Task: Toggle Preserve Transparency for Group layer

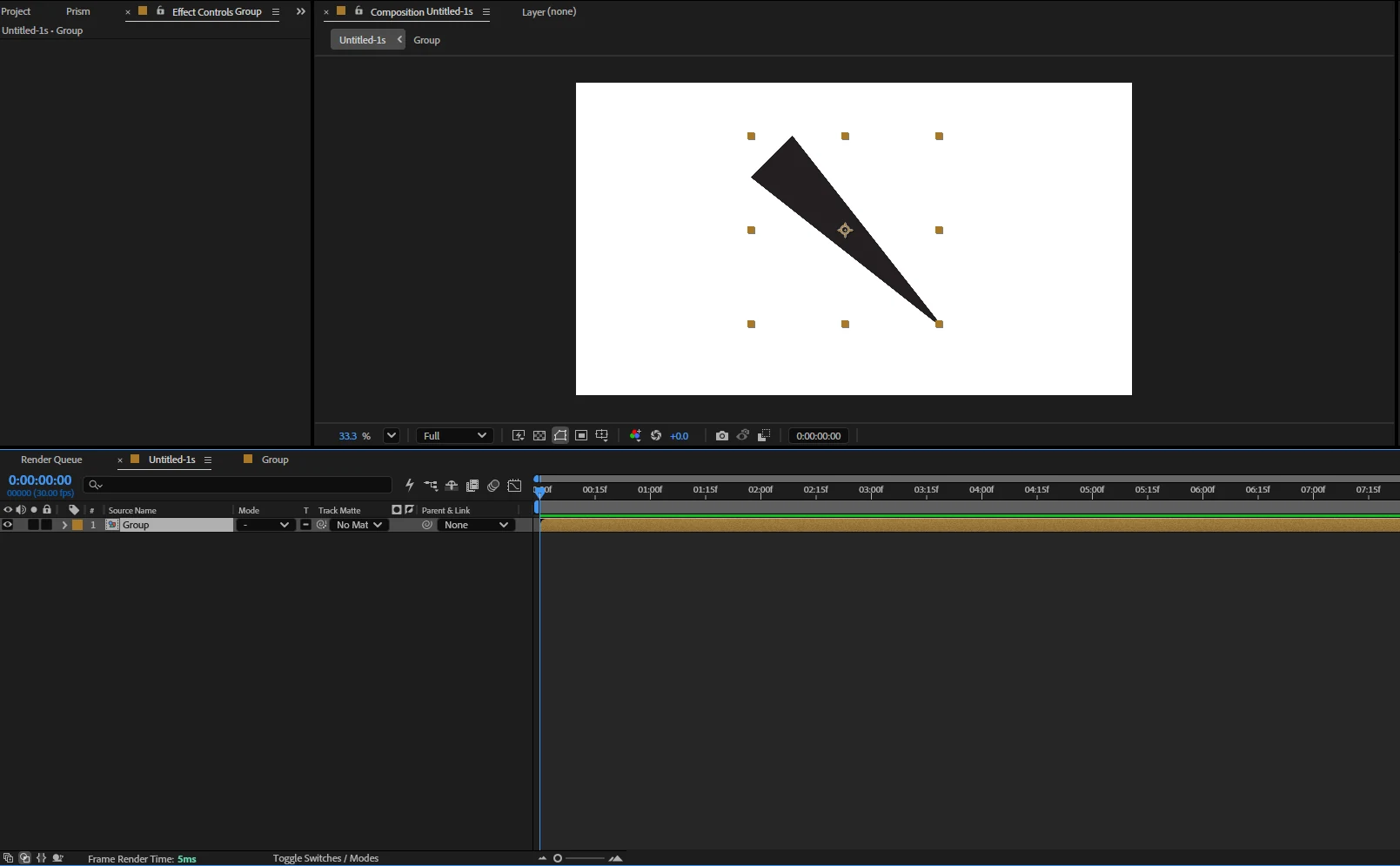Action: tap(305, 525)
